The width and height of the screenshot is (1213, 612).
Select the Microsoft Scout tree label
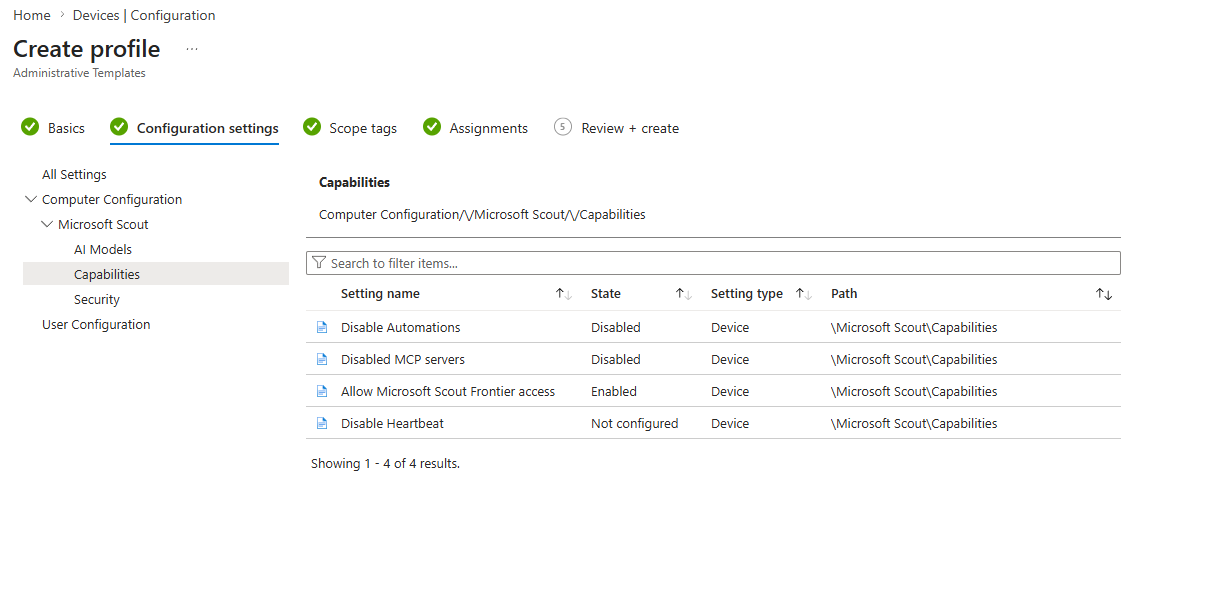click(x=103, y=224)
